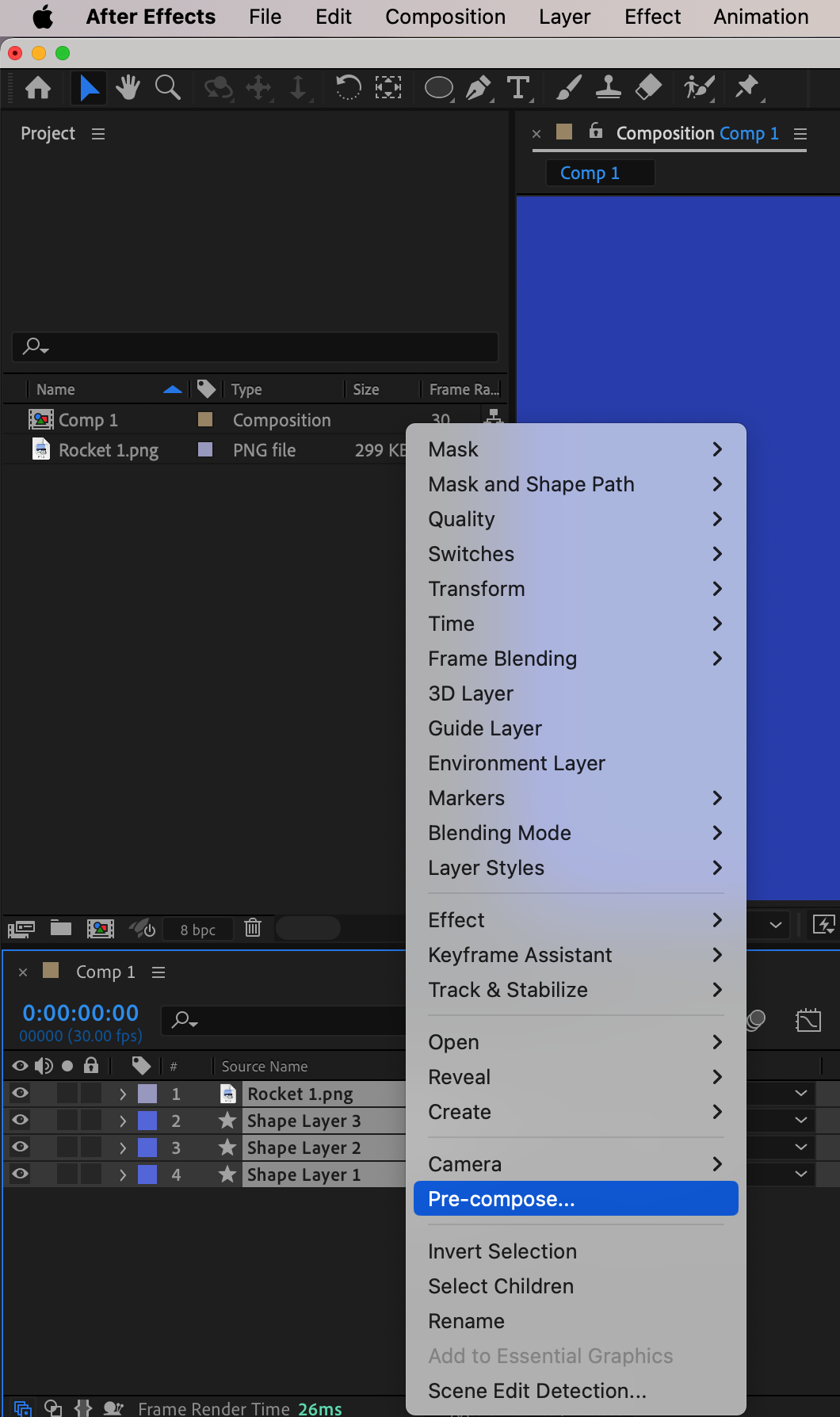
Task: Select the Zoom magnifier tool
Action: pyautogui.click(x=167, y=88)
